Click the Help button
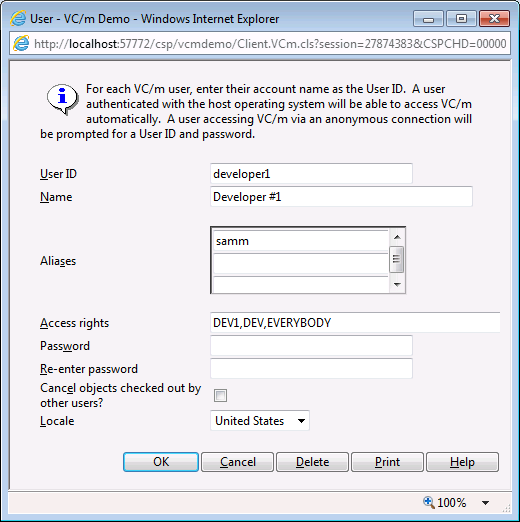 (462, 462)
